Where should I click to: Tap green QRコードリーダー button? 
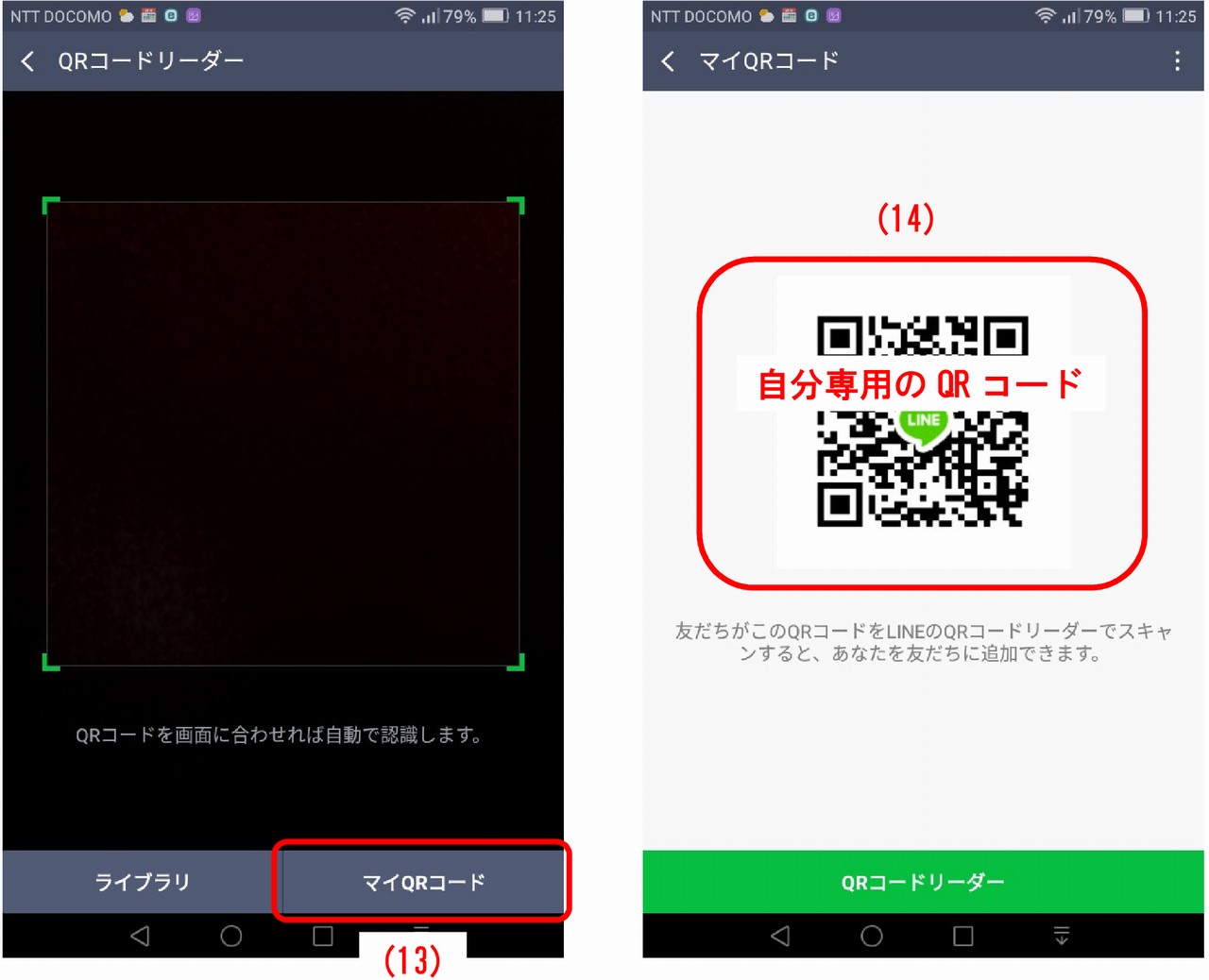923,882
